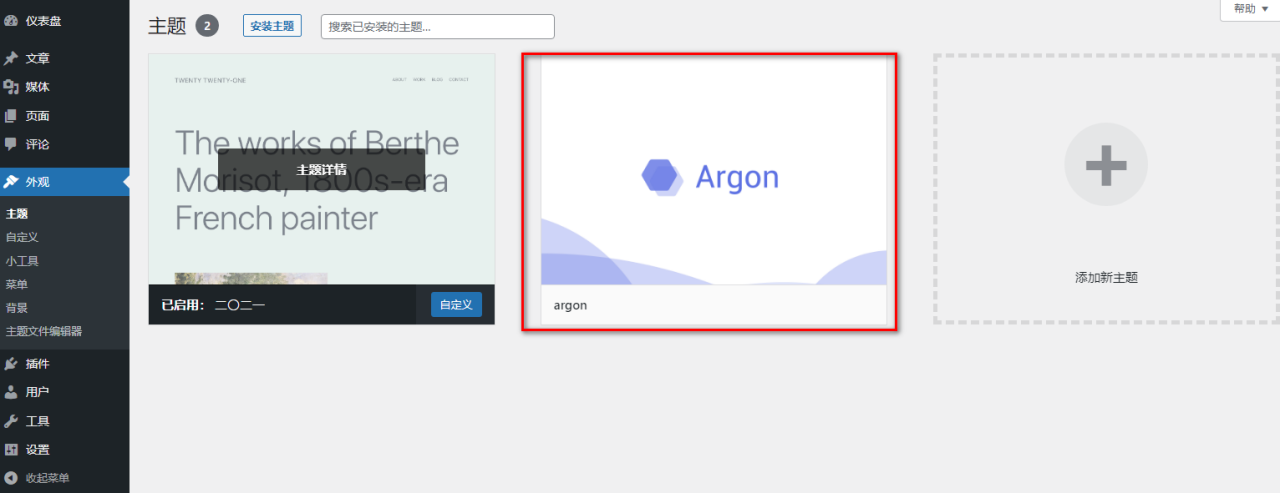Click the 设置 settings icon
The width and height of the screenshot is (1280, 493).
(x=11, y=450)
